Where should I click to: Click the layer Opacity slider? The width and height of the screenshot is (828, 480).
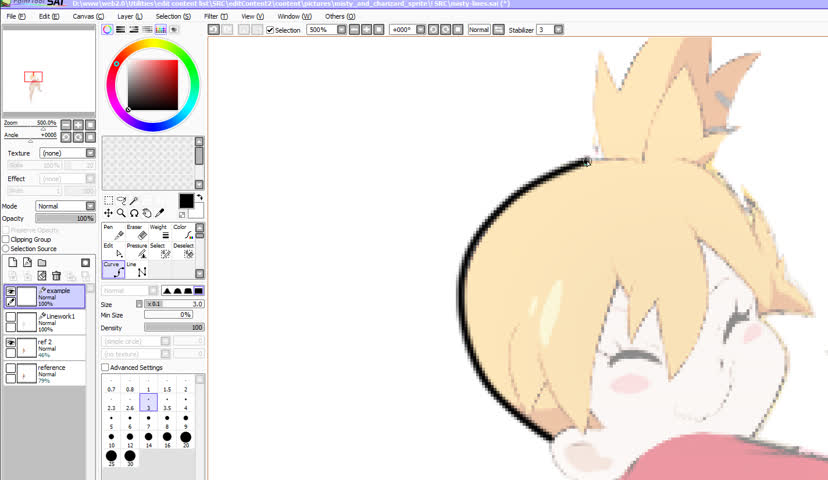(x=65, y=218)
